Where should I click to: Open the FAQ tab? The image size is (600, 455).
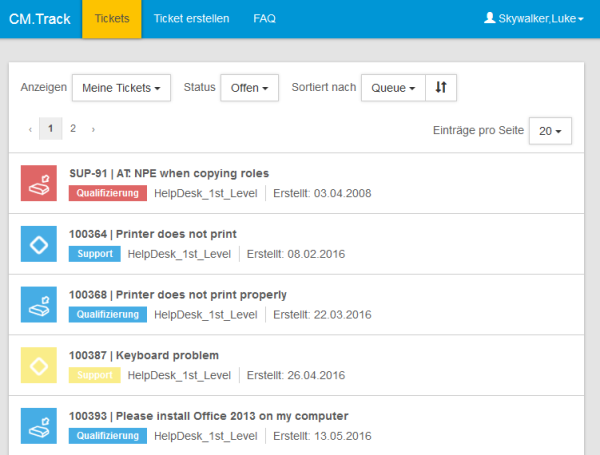pos(264,18)
